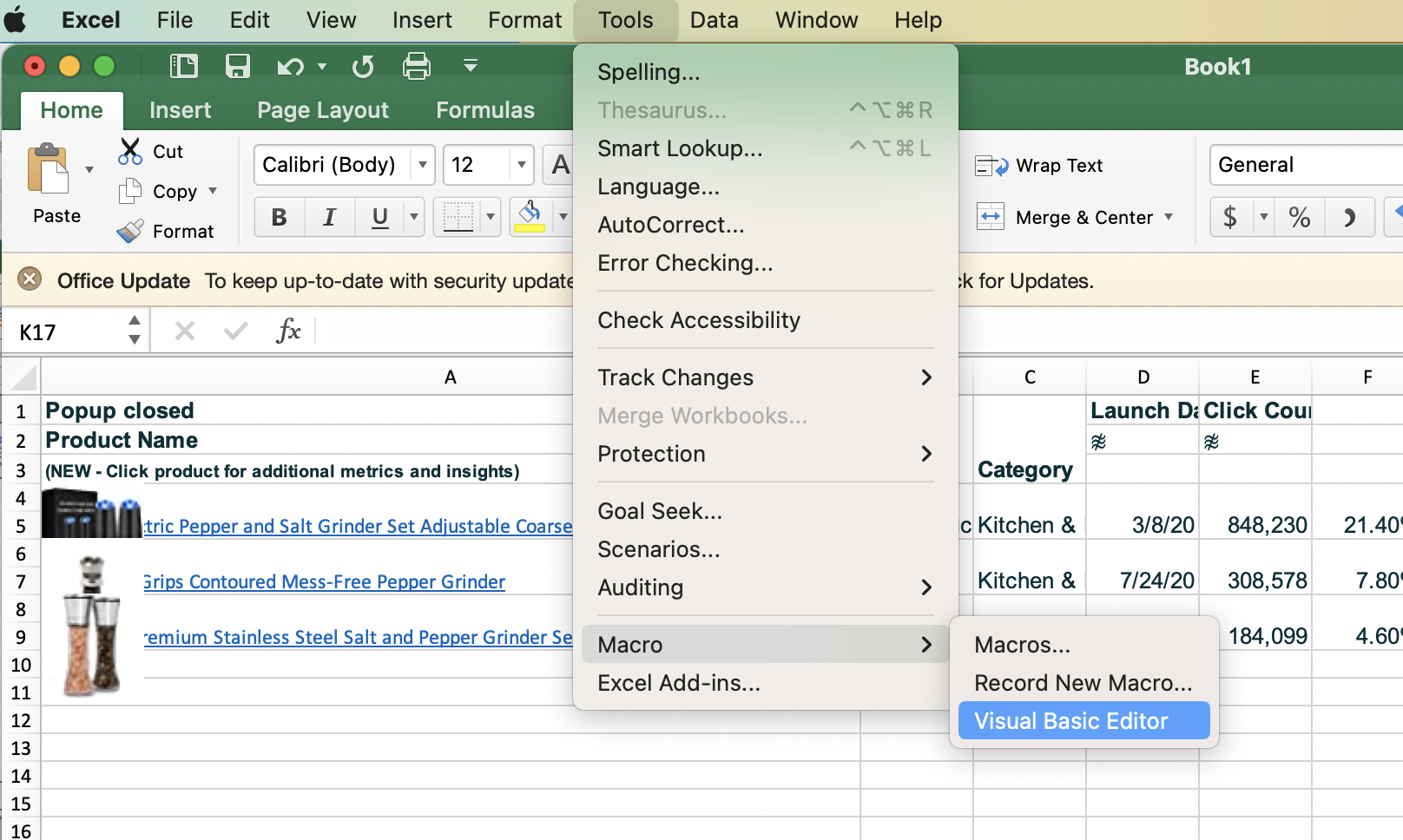Cancel formula entry with X
Viewport: 1403px width, 840px height.
tap(185, 331)
